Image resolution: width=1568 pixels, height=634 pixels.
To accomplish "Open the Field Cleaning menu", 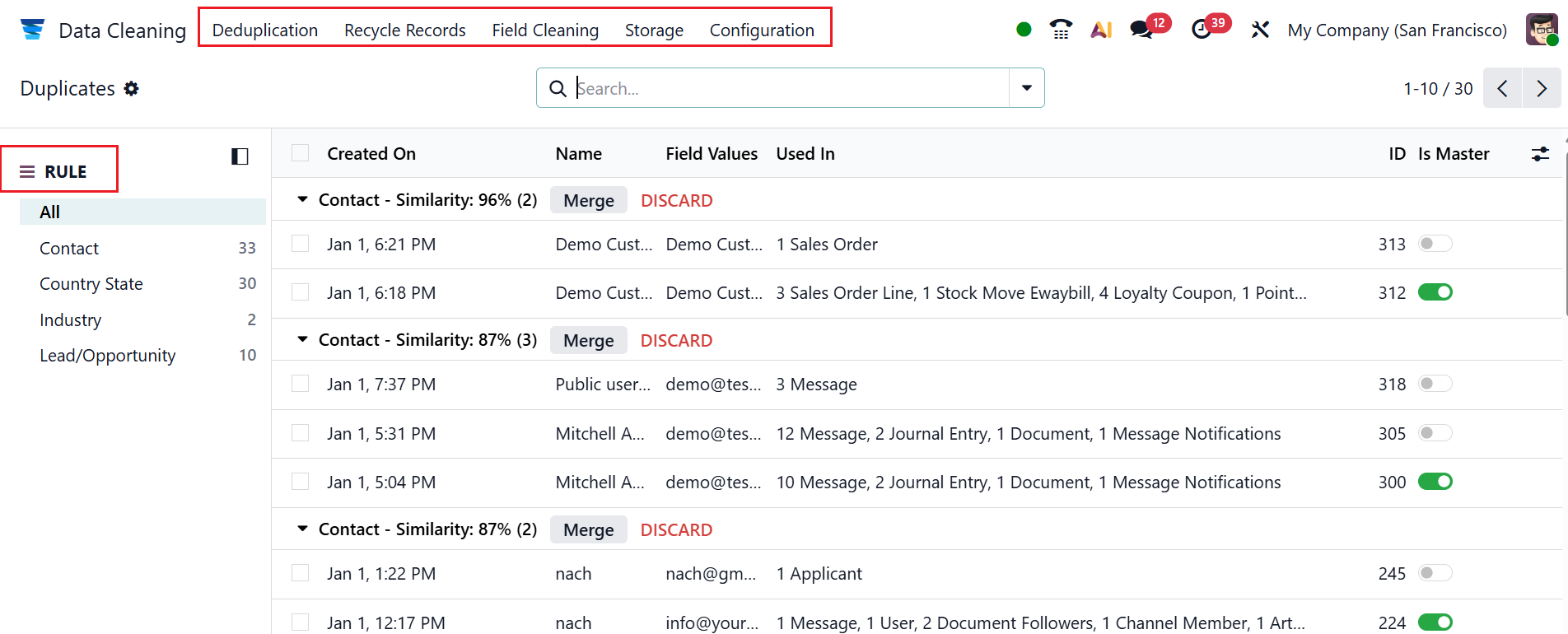I will click(545, 30).
